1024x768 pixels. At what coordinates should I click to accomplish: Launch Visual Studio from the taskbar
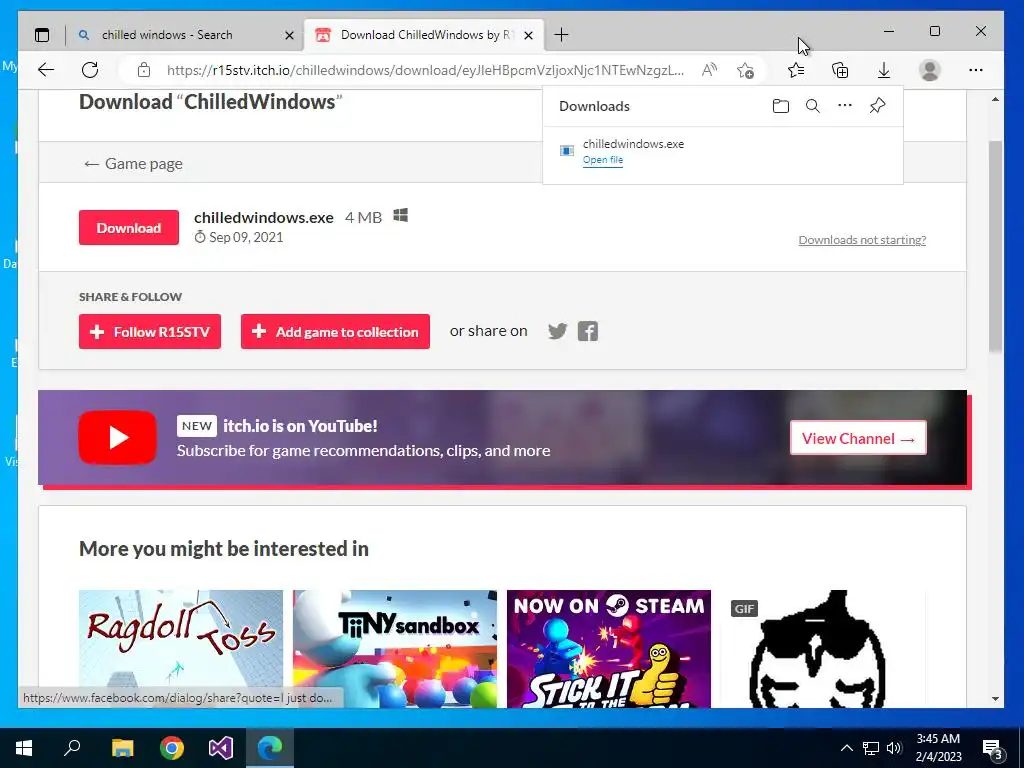pos(221,748)
